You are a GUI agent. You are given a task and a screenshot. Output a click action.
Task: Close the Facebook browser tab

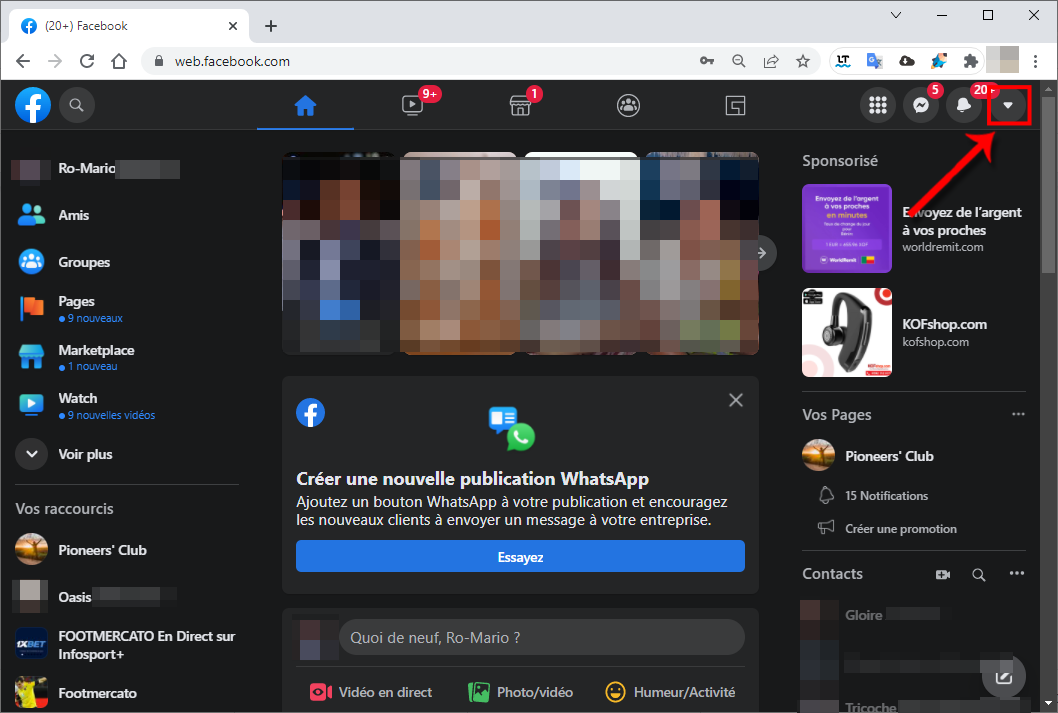click(233, 26)
